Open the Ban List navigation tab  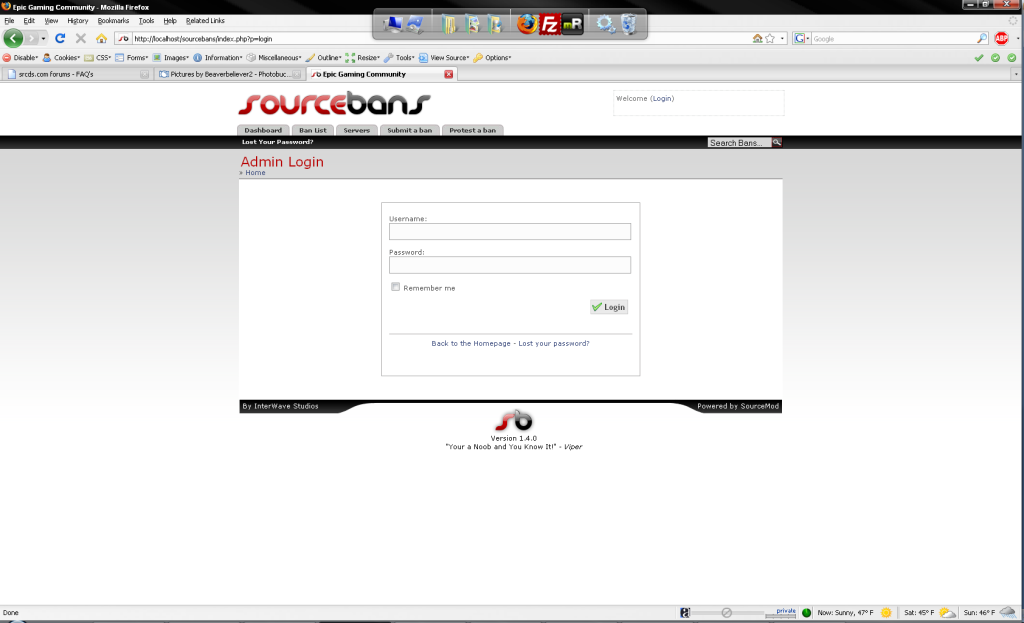pyautogui.click(x=313, y=130)
